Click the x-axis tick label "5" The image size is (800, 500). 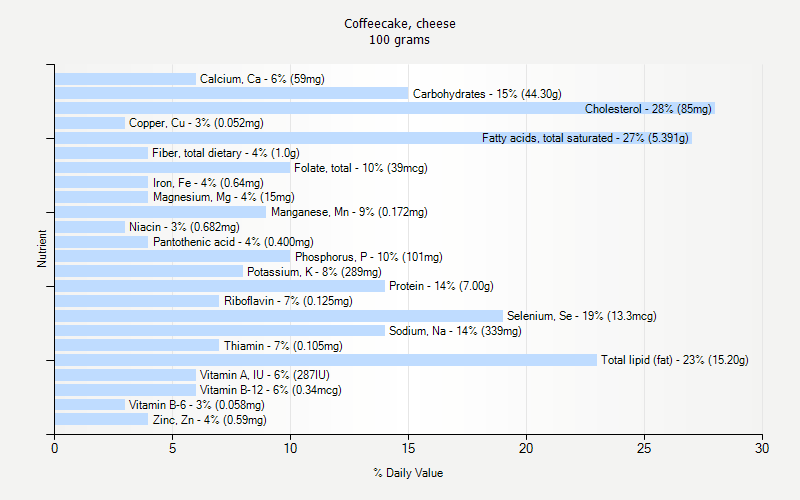172,448
